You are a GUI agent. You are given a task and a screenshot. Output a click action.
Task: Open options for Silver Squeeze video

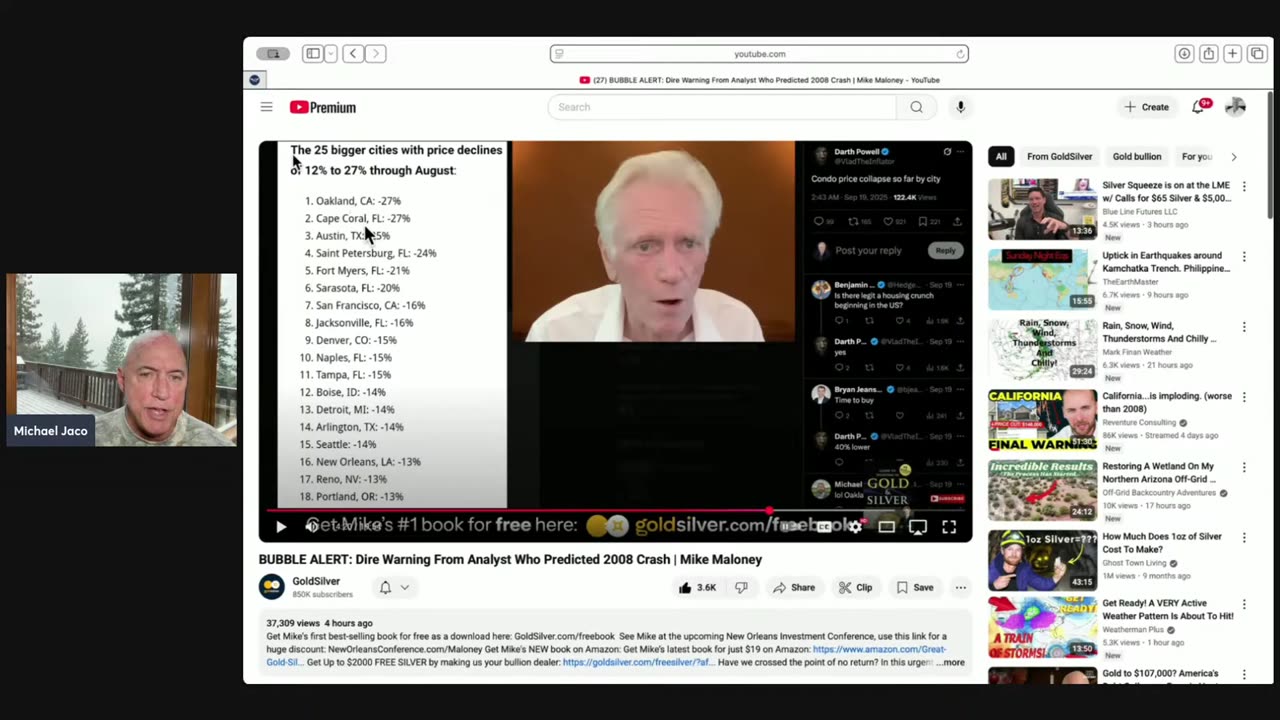click(x=1244, y=187)
